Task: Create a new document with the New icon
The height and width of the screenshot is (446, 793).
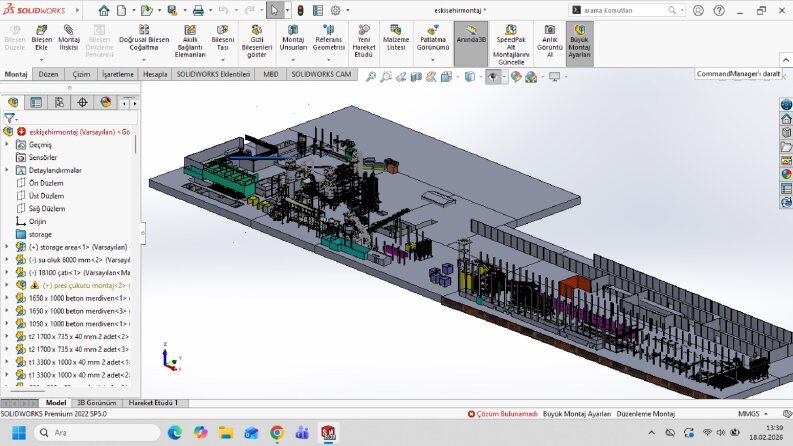Action: click(121, 10)
